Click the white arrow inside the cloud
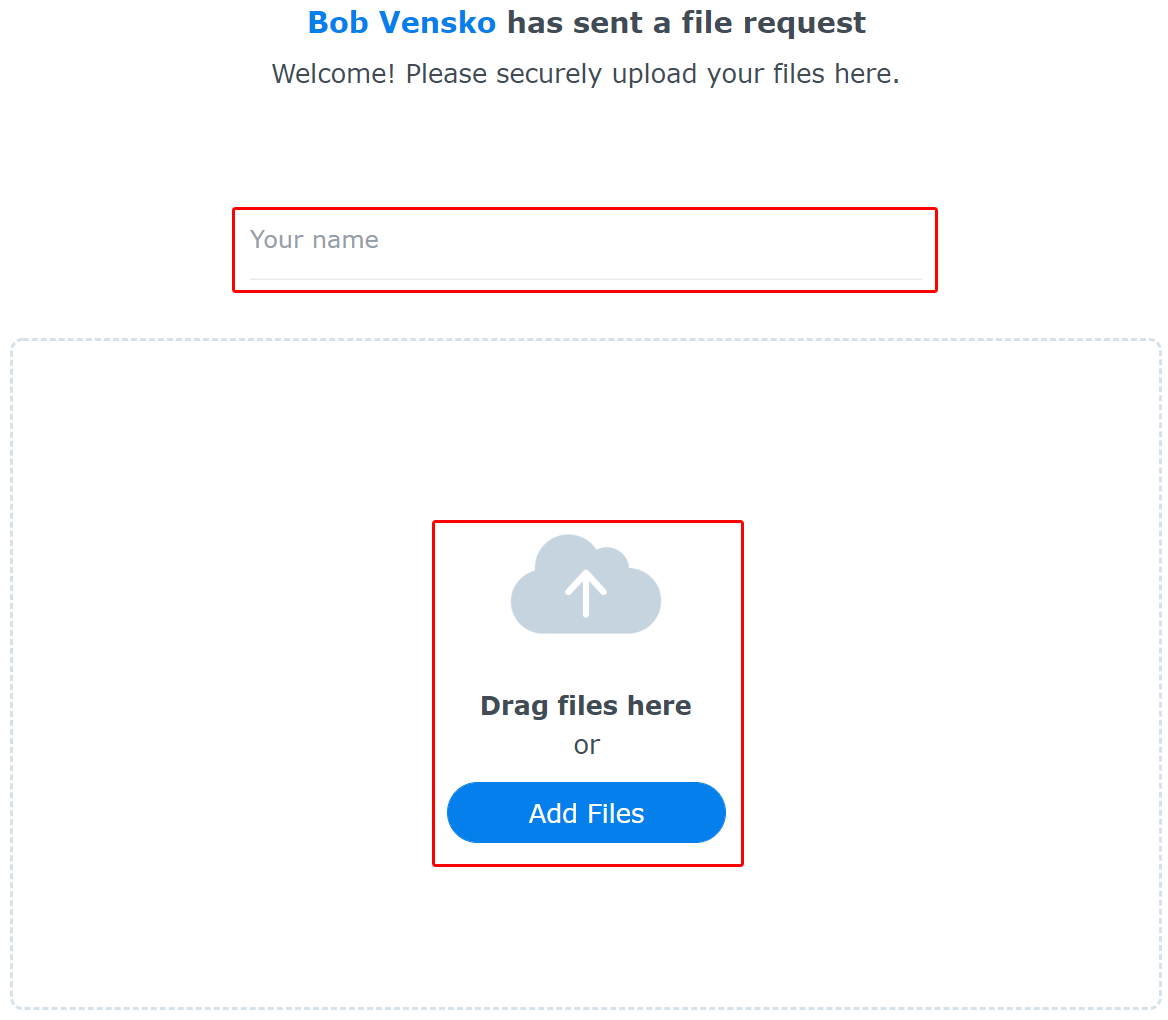This screenshot has height=1020, width=1168. tap(585, 593)
